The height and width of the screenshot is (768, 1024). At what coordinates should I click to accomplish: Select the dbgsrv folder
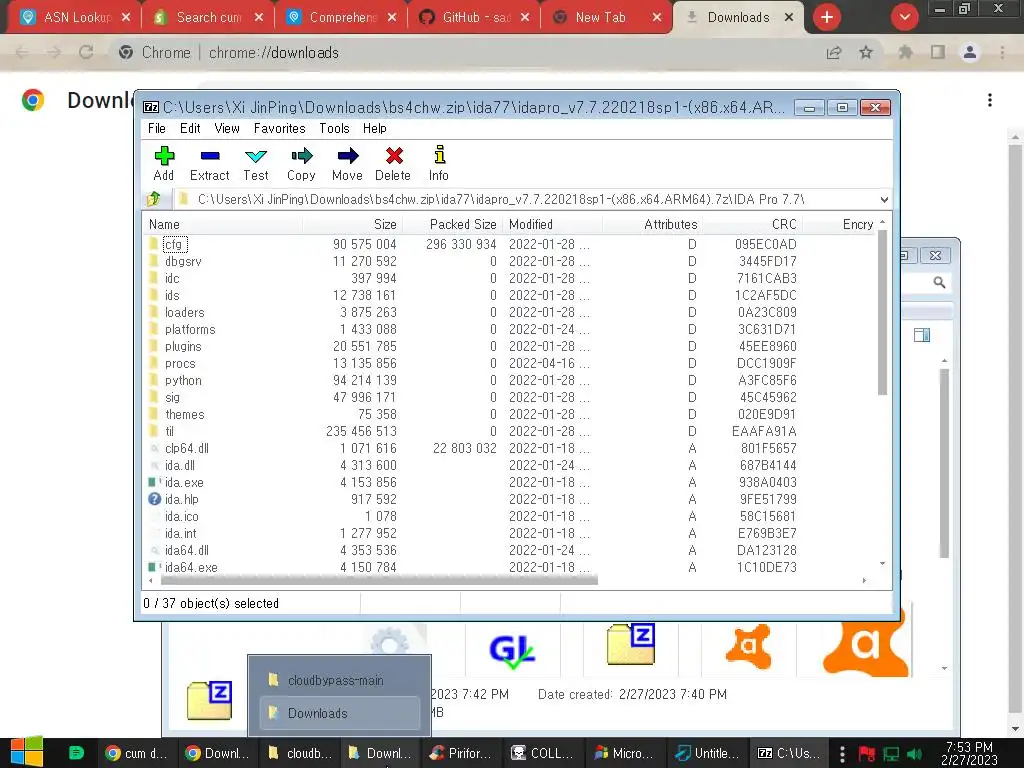pyautogui.click(x=183, y=261)
